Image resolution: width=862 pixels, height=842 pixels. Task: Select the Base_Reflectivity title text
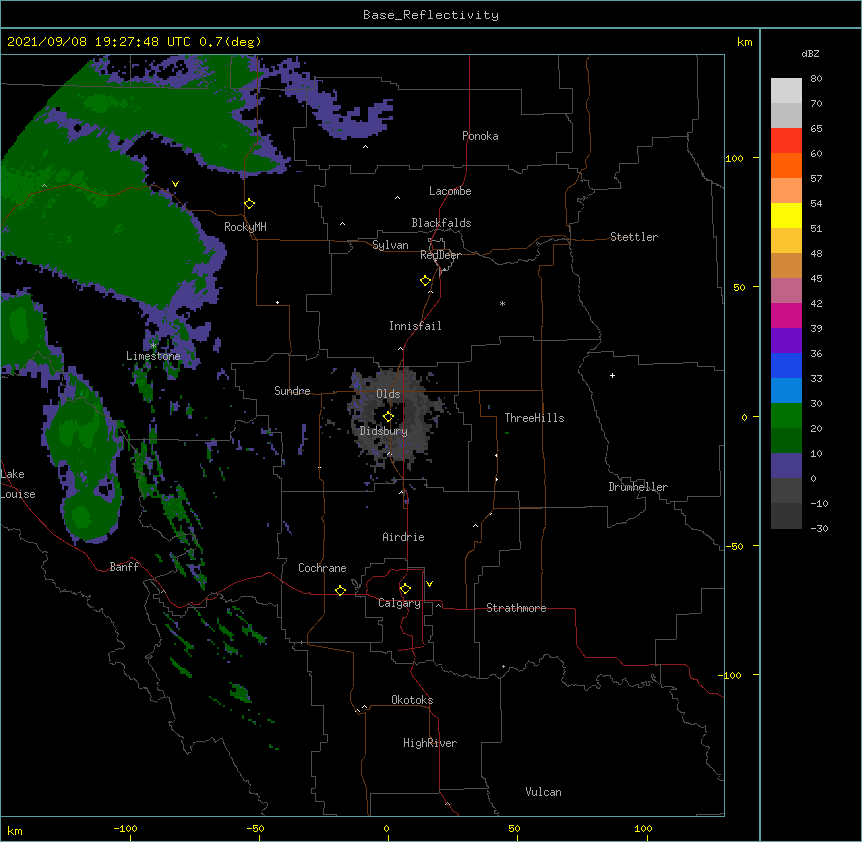point(431,15)
